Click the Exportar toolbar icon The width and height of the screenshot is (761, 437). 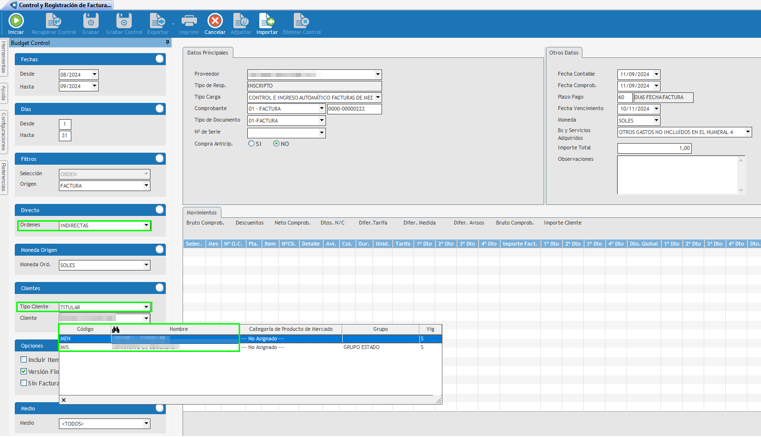[157, 21]
